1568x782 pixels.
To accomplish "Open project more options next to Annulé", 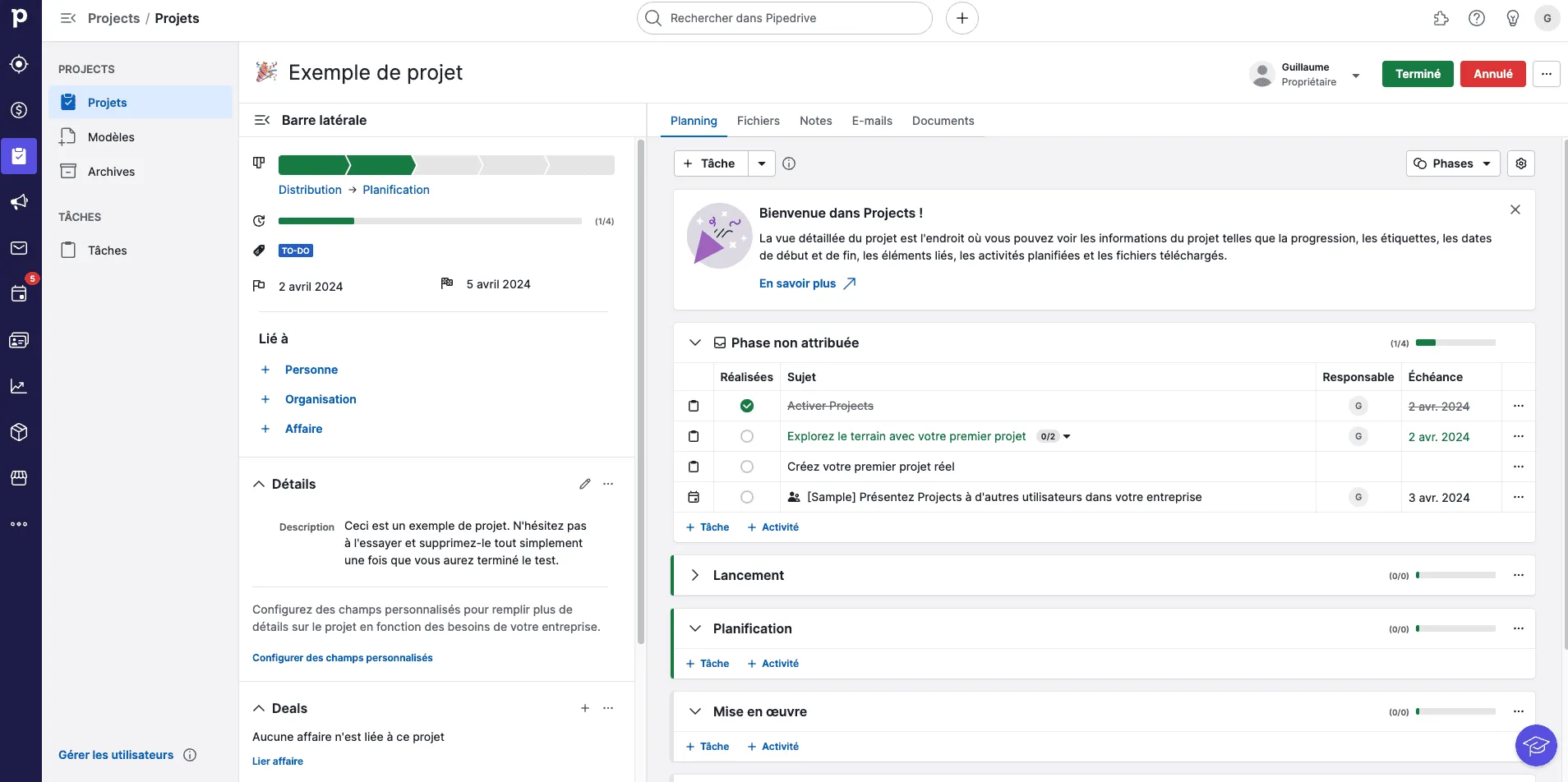I will pyautogui.click(x=1547, y=74).
